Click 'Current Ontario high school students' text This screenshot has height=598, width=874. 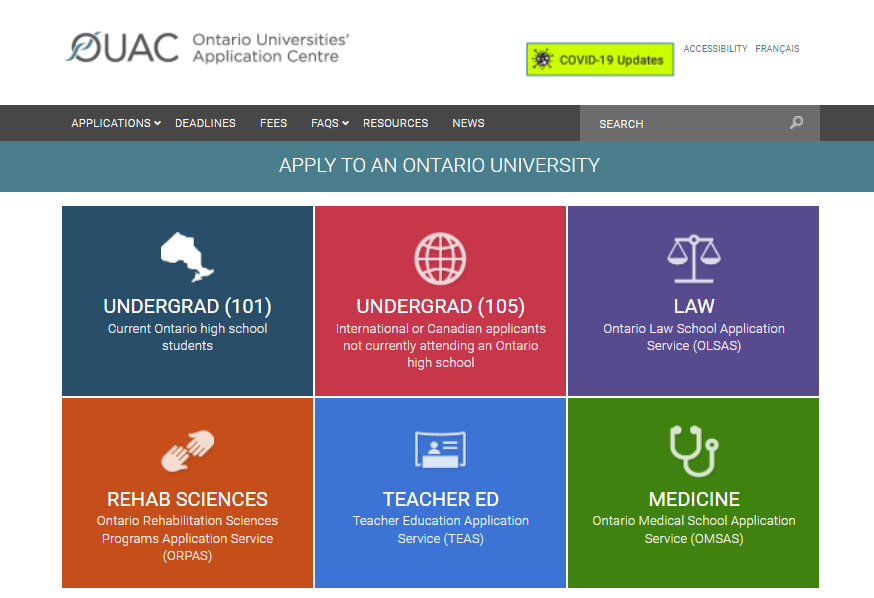click(187, 337)
